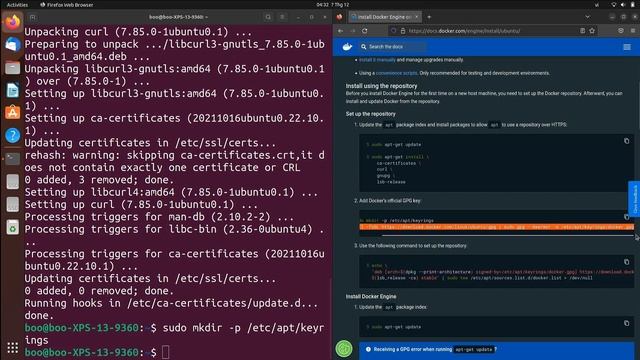Image resolution: width=640 pixels, height=360 pixels.
Task: Show Applications grid at dock bottom
Action: pyautogui.click(x=13, y=347)
